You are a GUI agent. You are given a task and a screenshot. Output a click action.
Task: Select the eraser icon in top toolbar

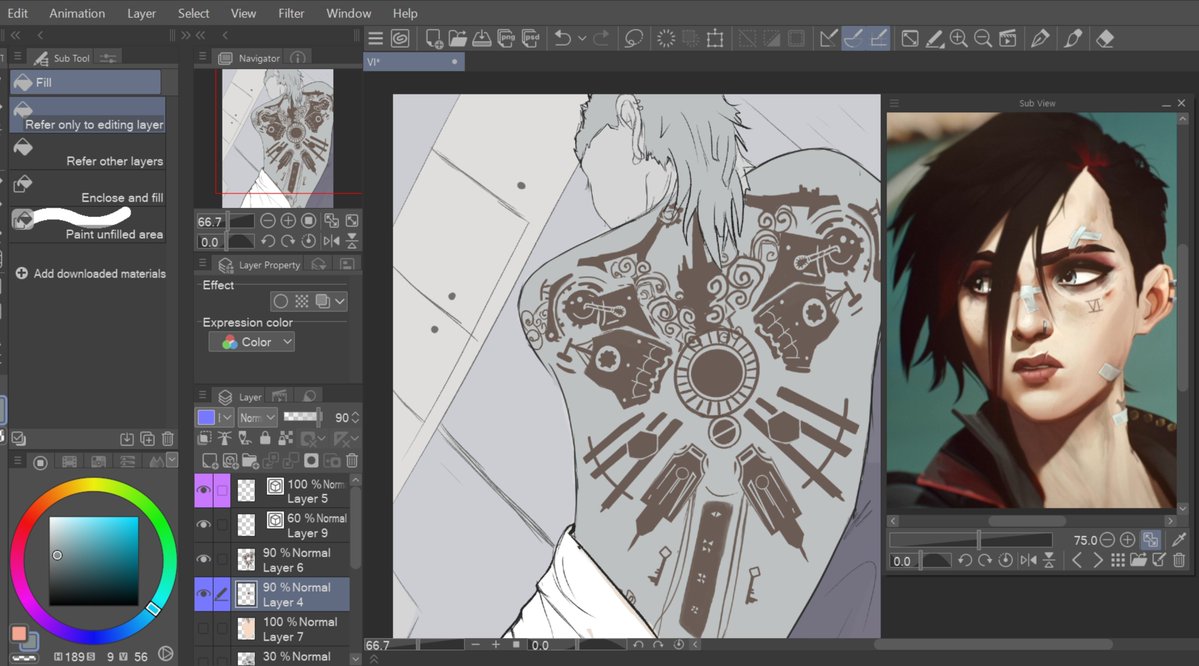click(1105, 38)
